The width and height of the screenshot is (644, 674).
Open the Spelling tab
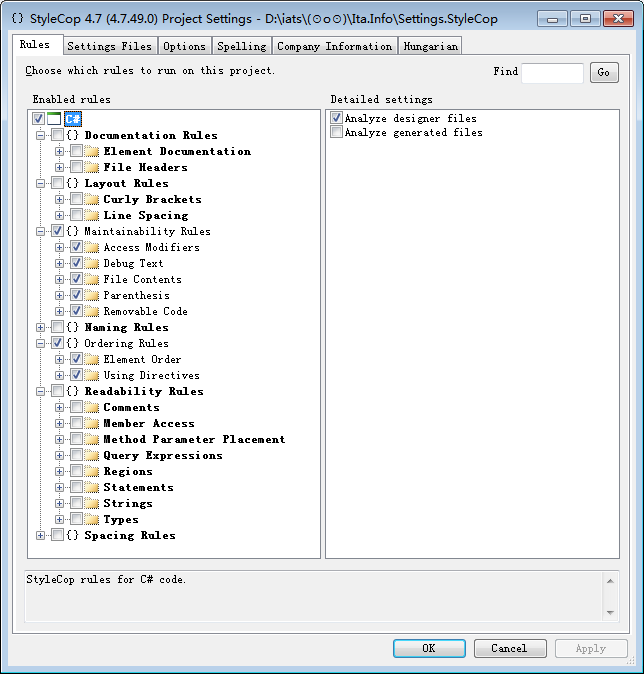[242, 46]
